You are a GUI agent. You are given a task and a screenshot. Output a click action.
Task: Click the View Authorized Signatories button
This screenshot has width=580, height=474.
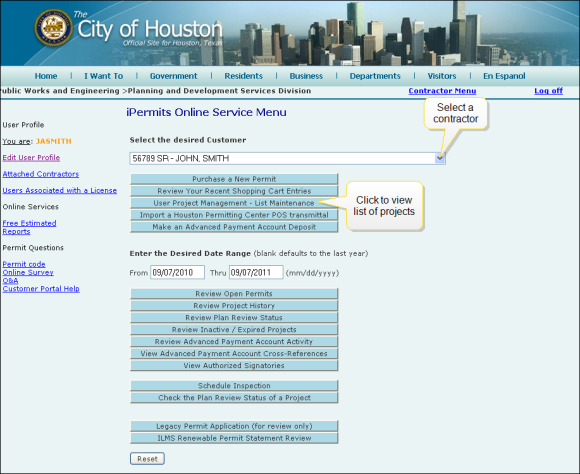pyautogui.click(x=234, y=366)
